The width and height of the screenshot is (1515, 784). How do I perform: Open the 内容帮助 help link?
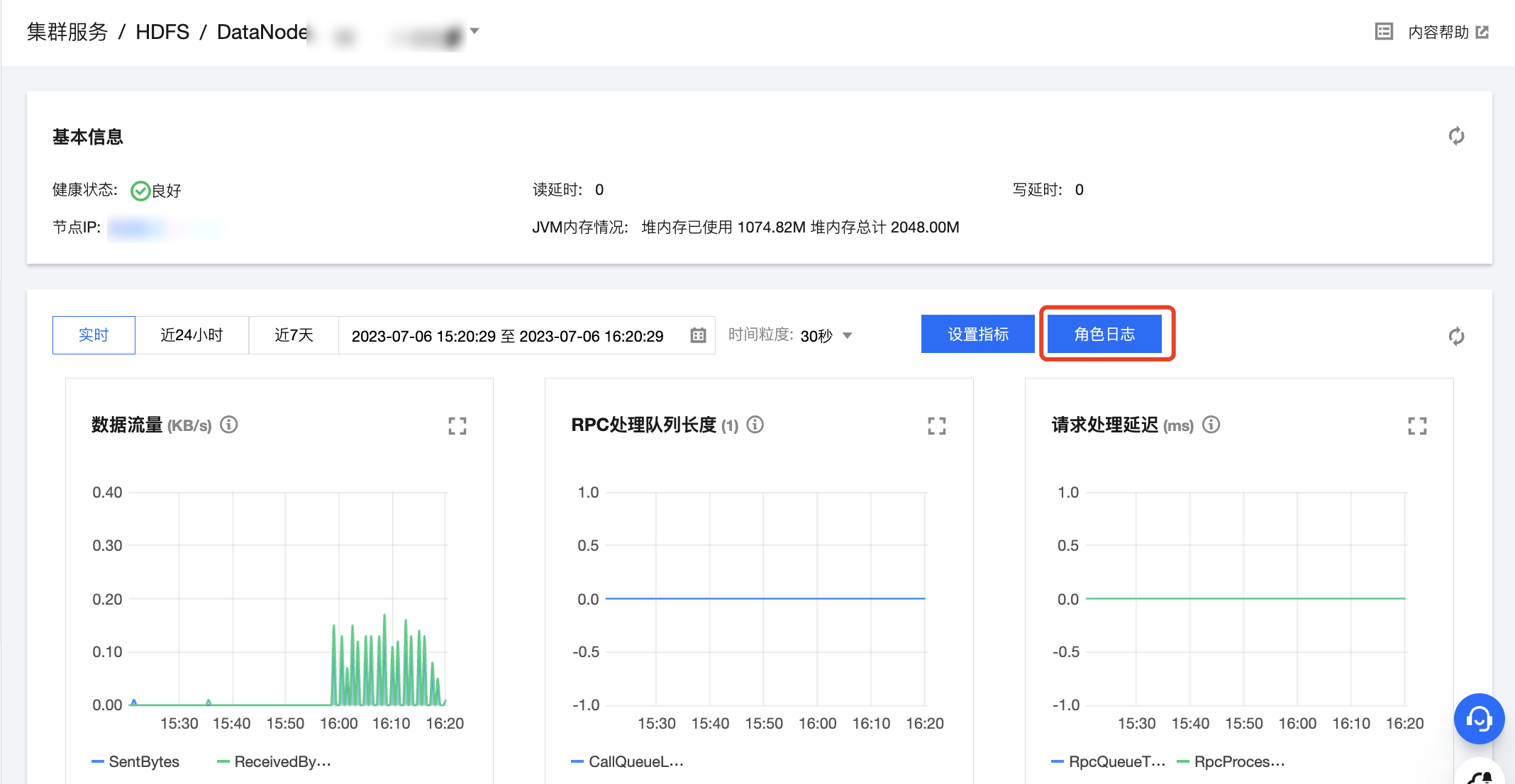point(1438,32)
